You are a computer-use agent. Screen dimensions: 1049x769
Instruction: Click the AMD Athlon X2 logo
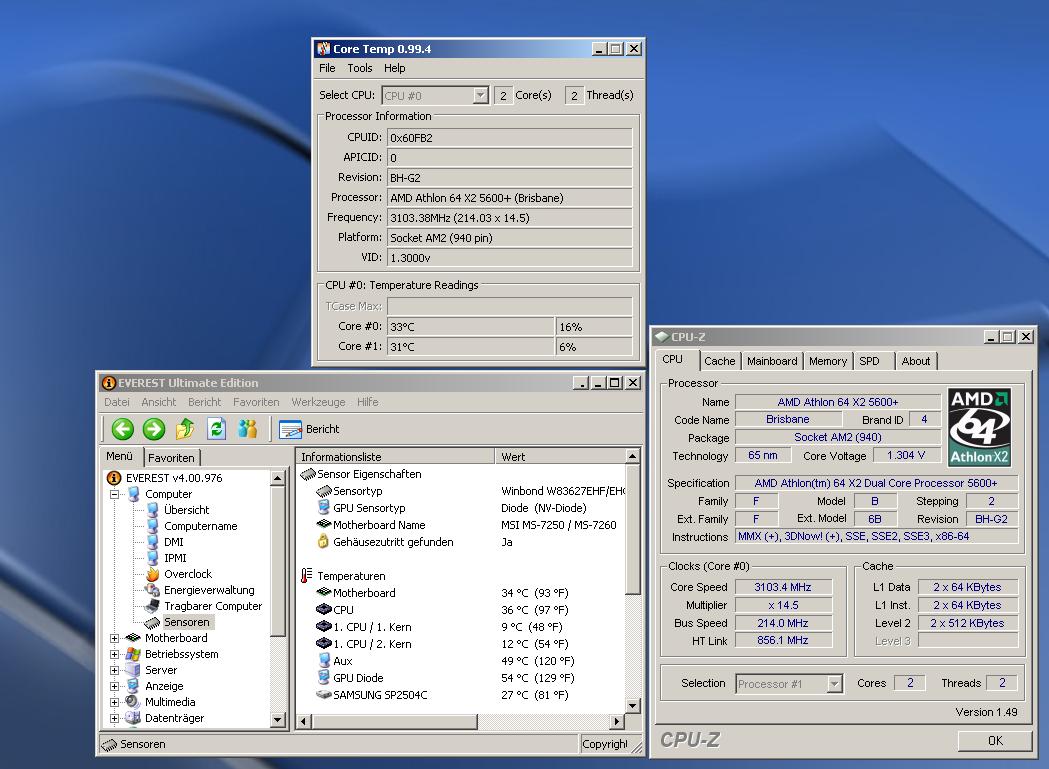(979, 428)
